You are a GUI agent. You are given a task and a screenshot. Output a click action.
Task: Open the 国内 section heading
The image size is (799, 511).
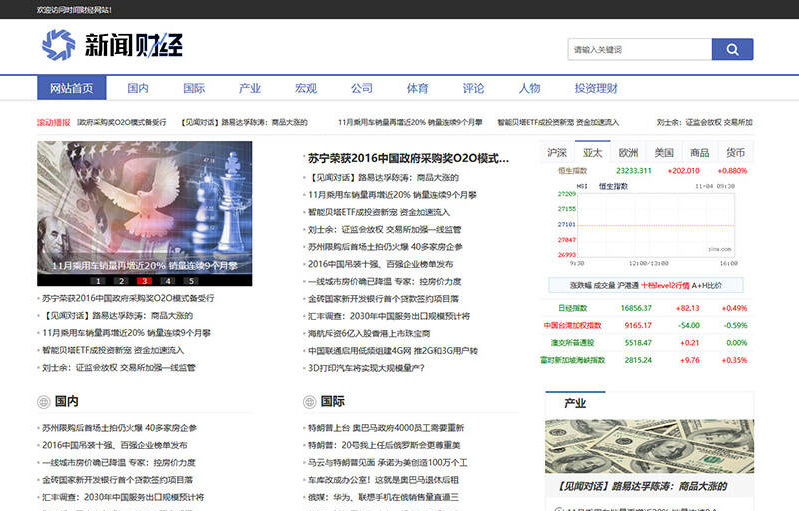click(66, 401)
